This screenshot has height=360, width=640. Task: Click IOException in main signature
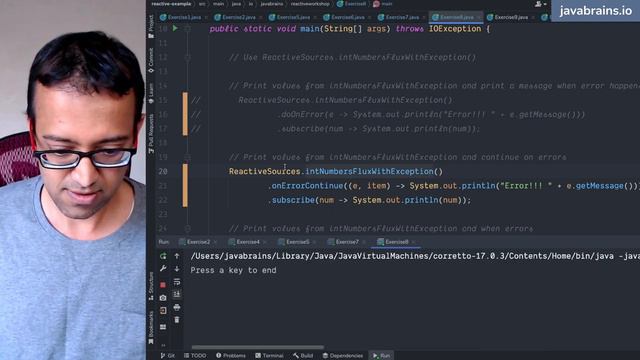[455, 29]
